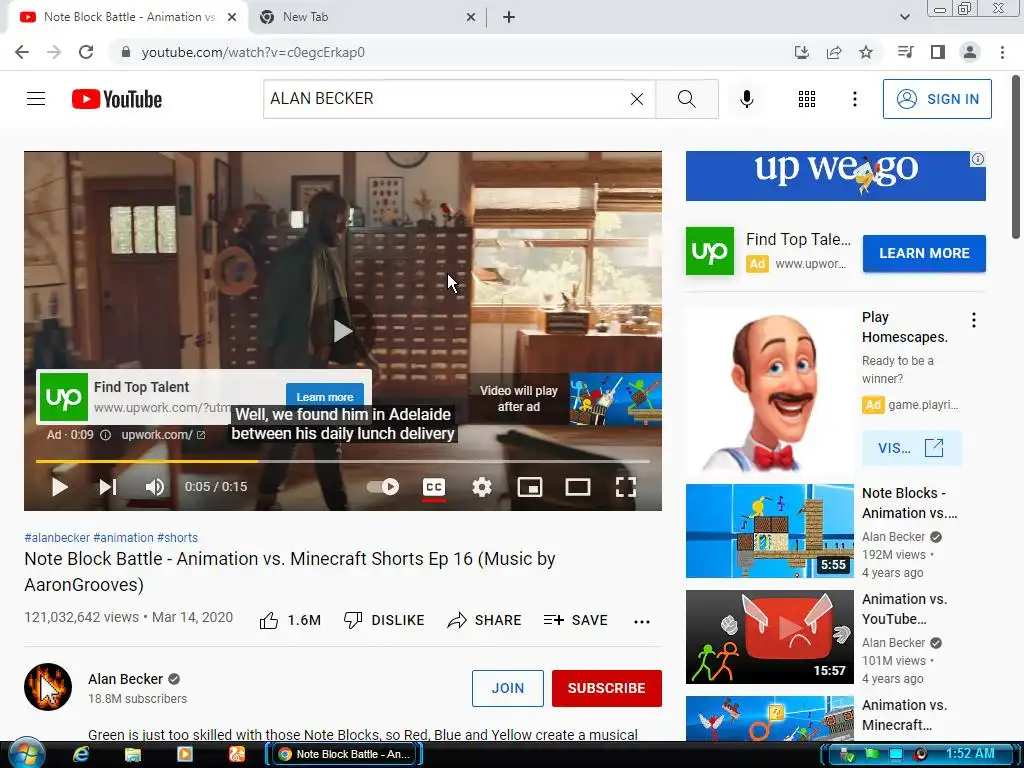Click the VIS... Homescapes ad button

click(911, 448)
